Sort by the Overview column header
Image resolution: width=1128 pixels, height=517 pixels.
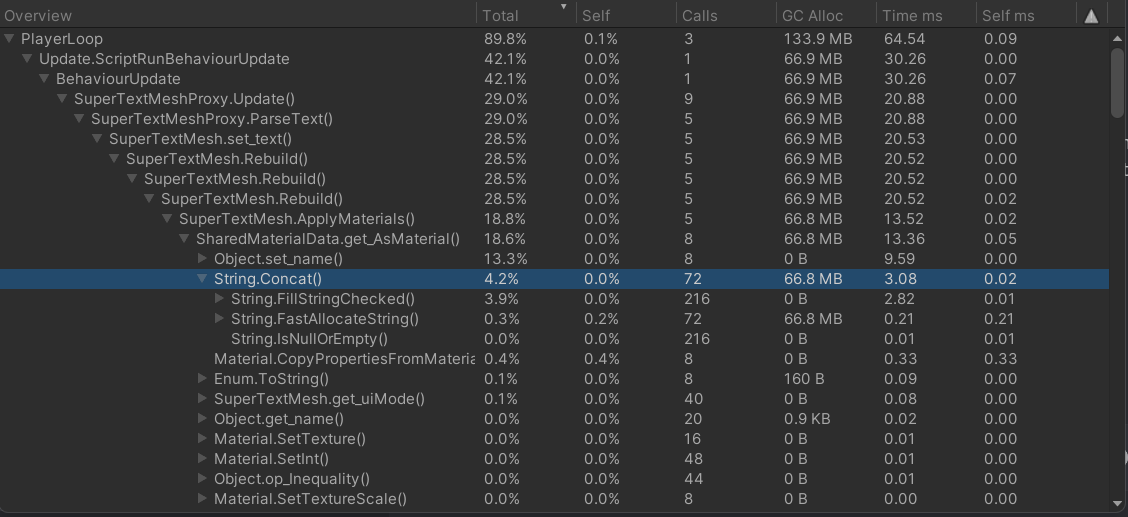click(238, 15)
